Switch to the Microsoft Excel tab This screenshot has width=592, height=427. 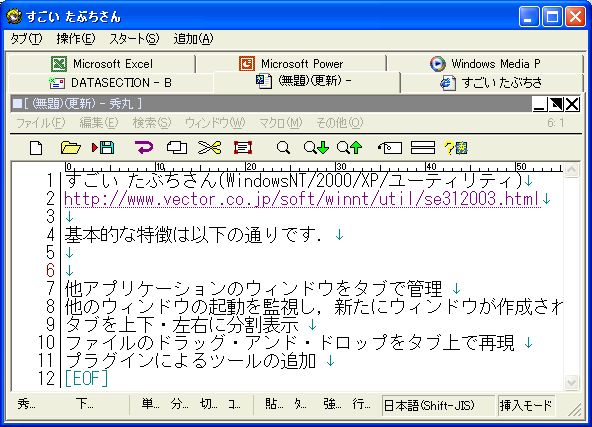point(102,63)
